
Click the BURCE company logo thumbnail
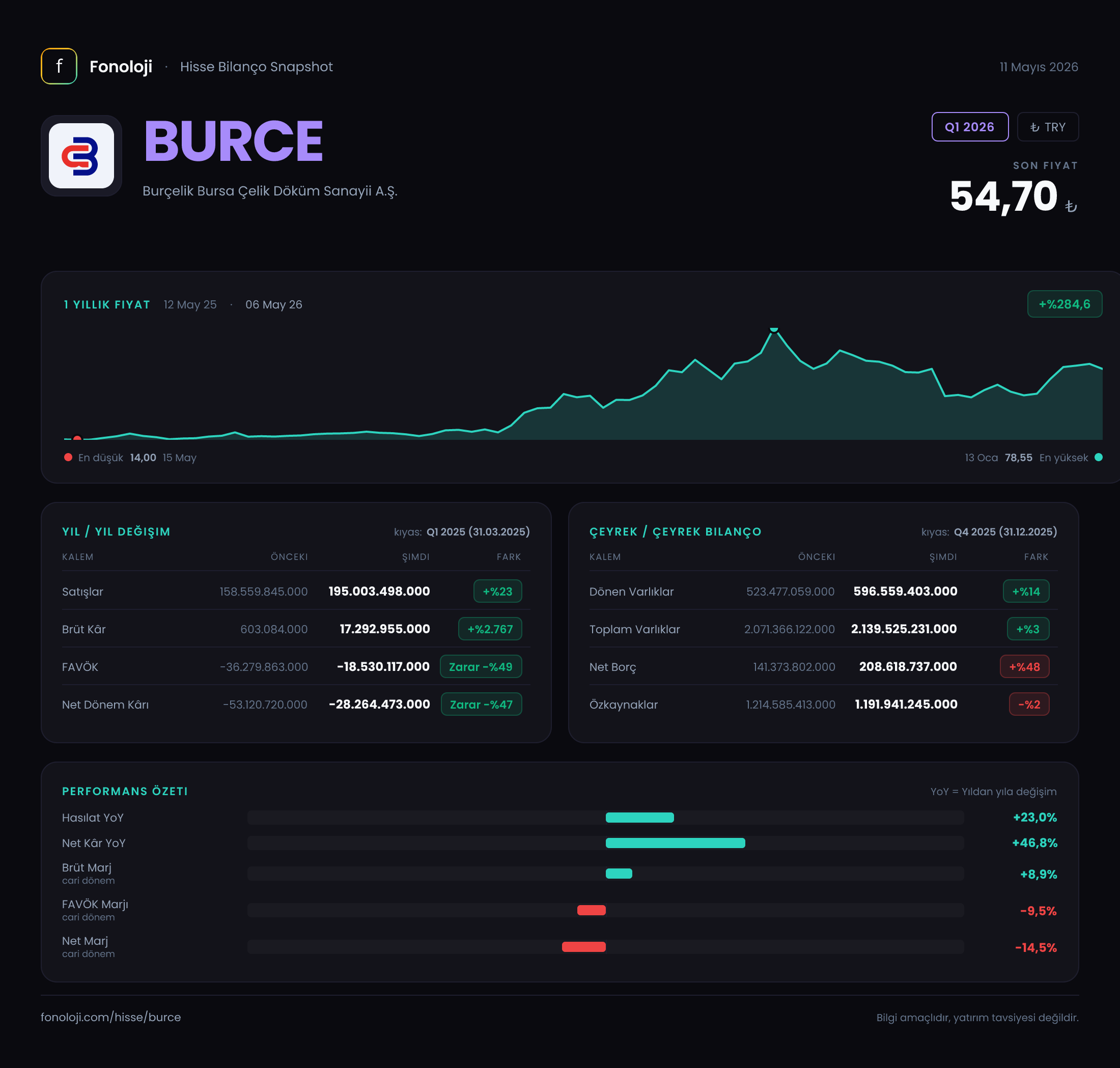coord(81,155)
